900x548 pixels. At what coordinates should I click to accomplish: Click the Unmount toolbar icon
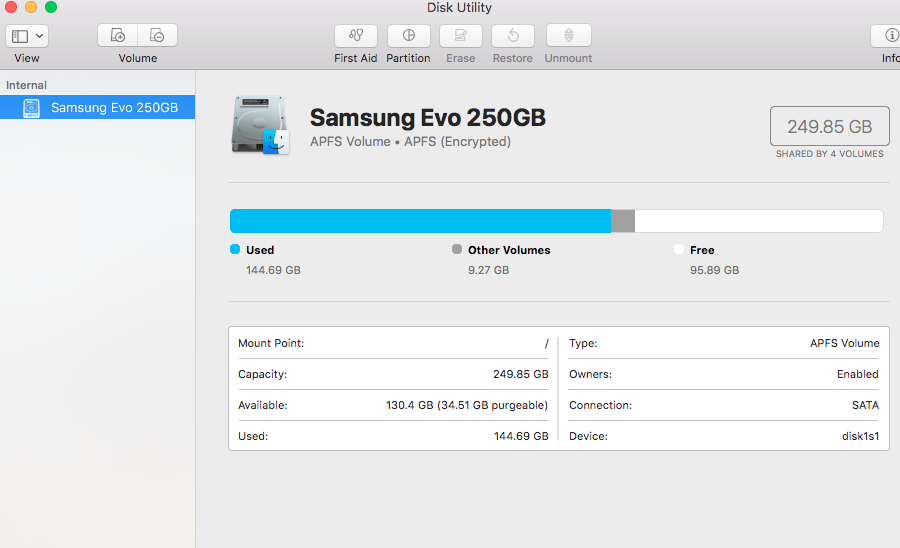point(569,36)
